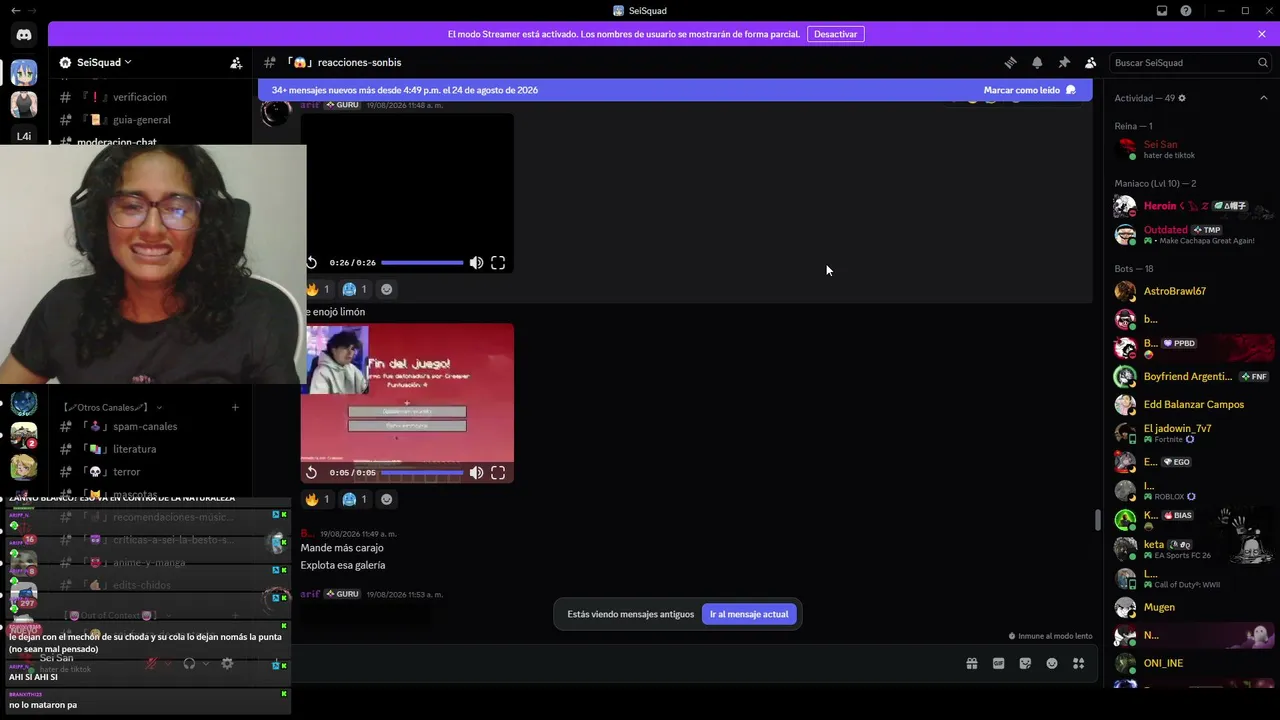Open GIF picker in message bar
Viewport: 1280px width, 720px height.
(998, 663)
